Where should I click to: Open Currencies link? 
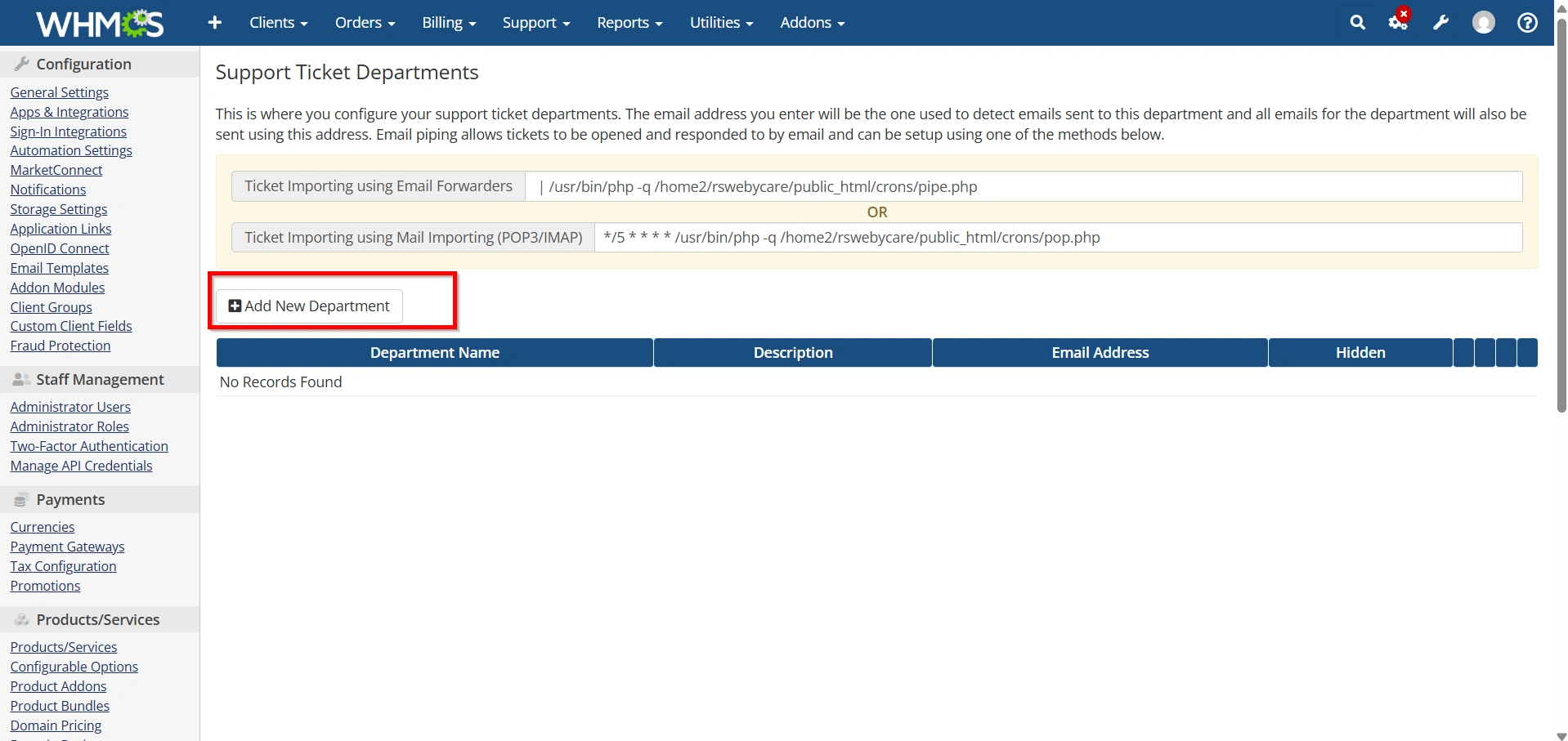(x=43, y=527)
